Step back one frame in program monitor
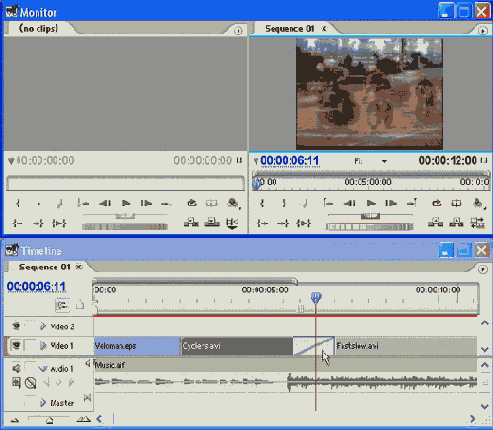 point(349,203)
